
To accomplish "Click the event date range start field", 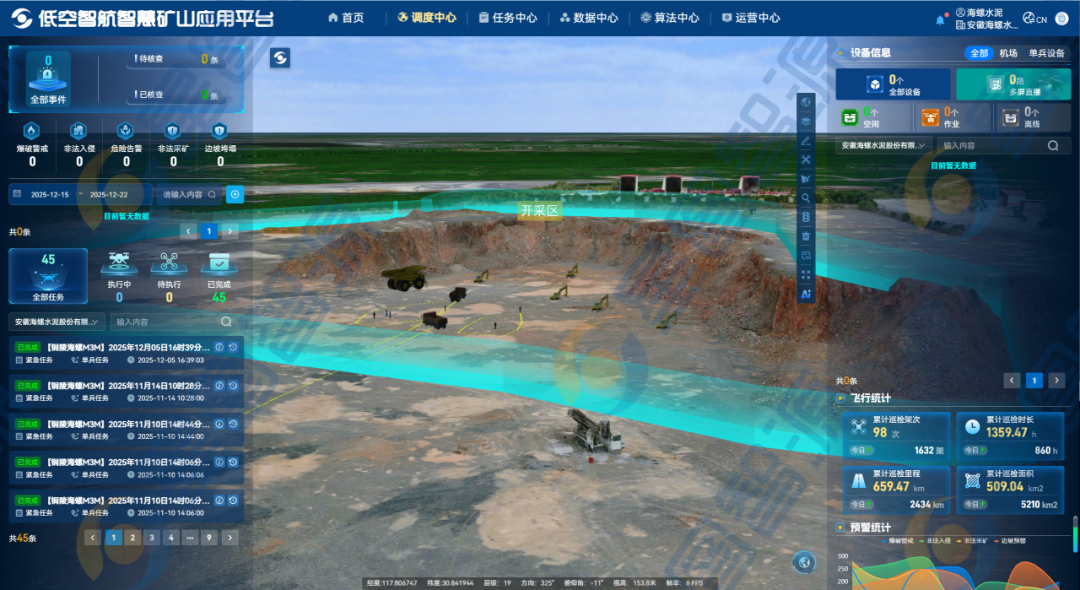I will (50, 194).
